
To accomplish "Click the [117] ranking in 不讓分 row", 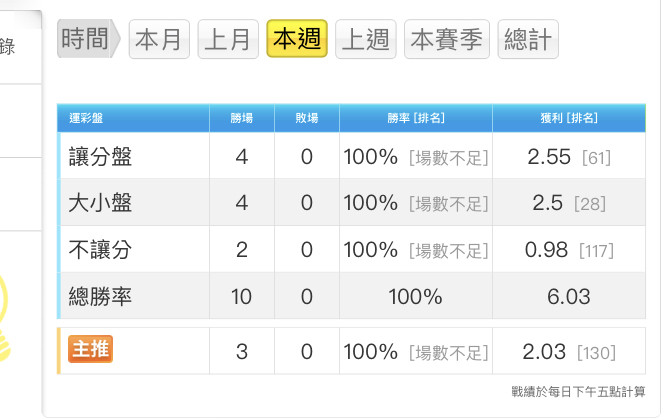I will [596, 251].
